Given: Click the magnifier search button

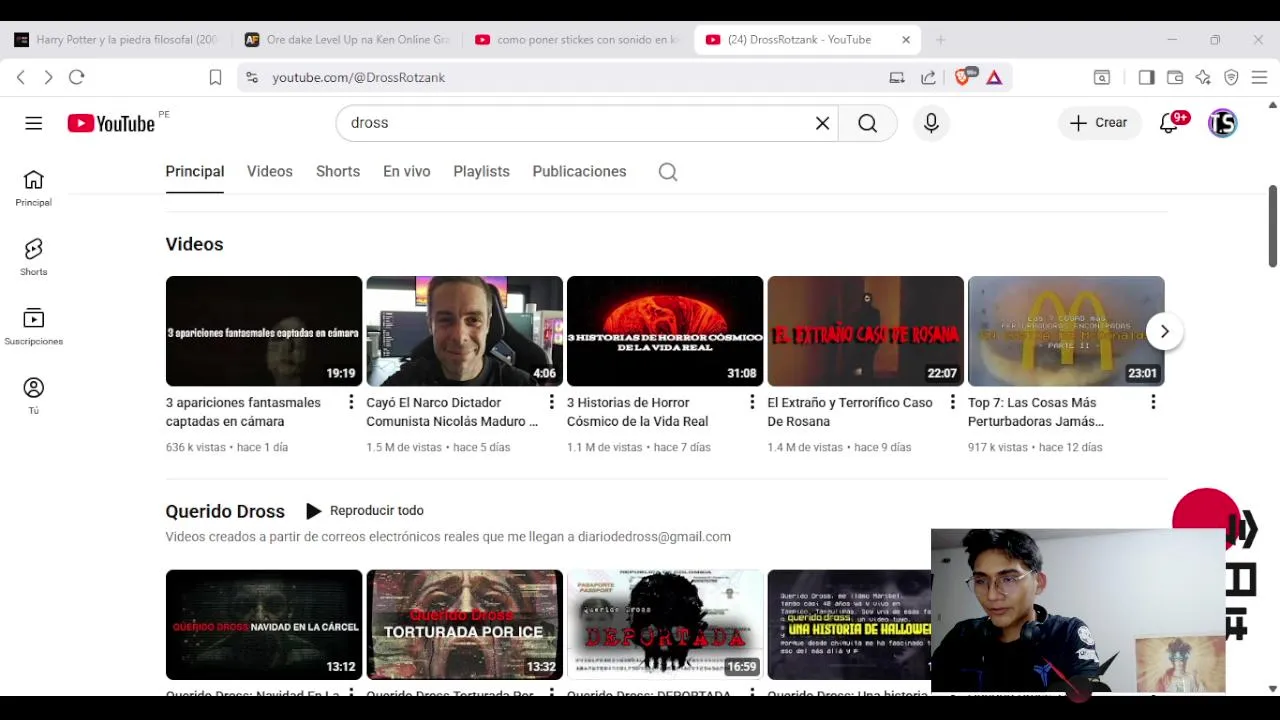Looking at the screenshot, I should click(867, 123).
